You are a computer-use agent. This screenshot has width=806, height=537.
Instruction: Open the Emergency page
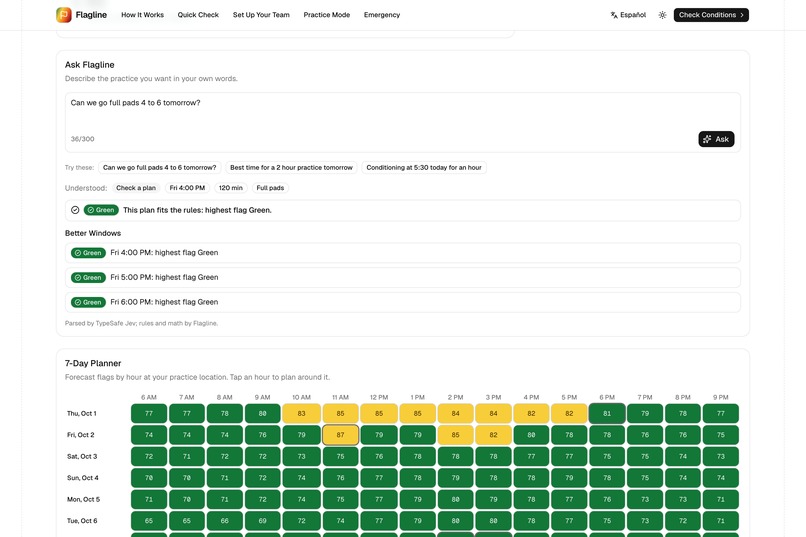[x=382, y=15]
